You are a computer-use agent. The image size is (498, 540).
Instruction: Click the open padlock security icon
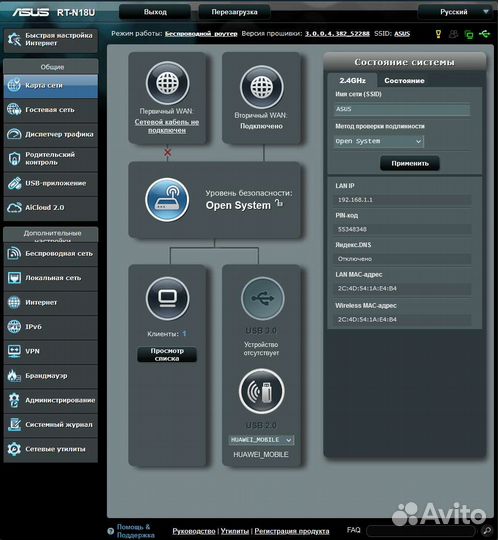pos(279,203)
